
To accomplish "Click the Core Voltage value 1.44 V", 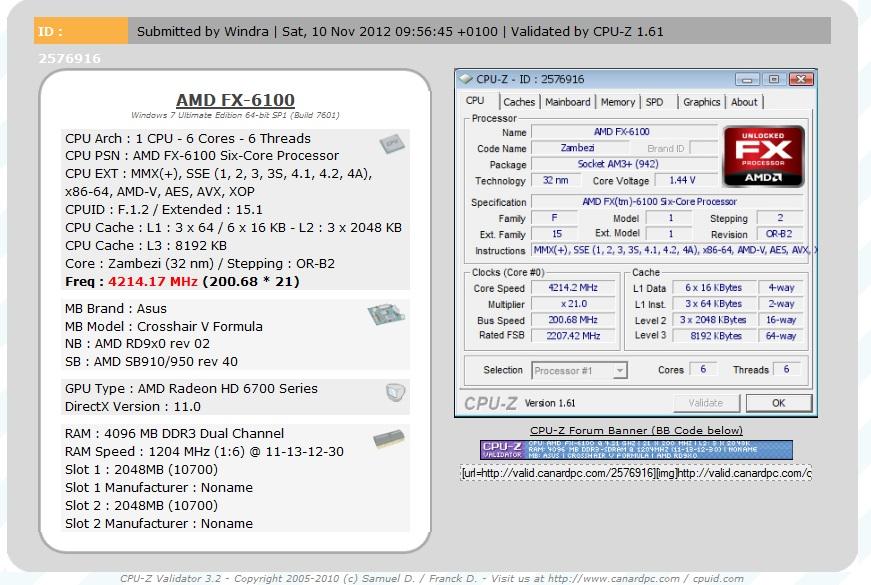I will click(685, 180).
